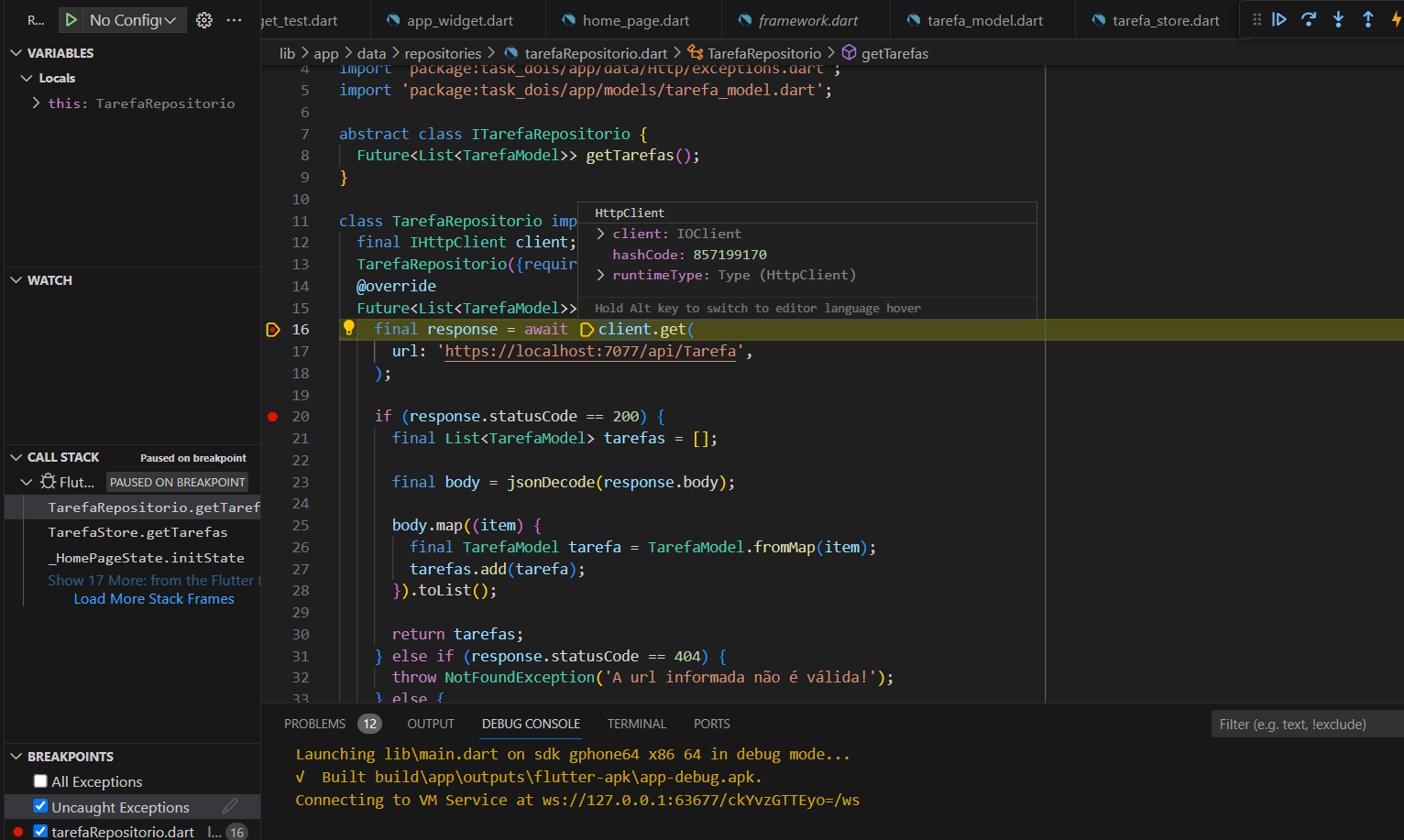This screenshot has height=840, width=1404.
Task: Step out of the current function
Action: click(x=1367, y=19)
